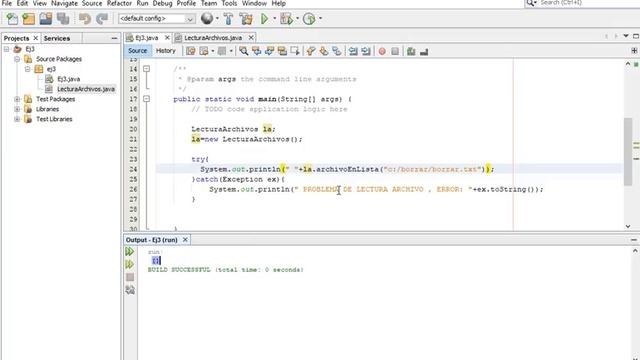
Task: Go to previous bookmark icon
Action: coord(311,51)
